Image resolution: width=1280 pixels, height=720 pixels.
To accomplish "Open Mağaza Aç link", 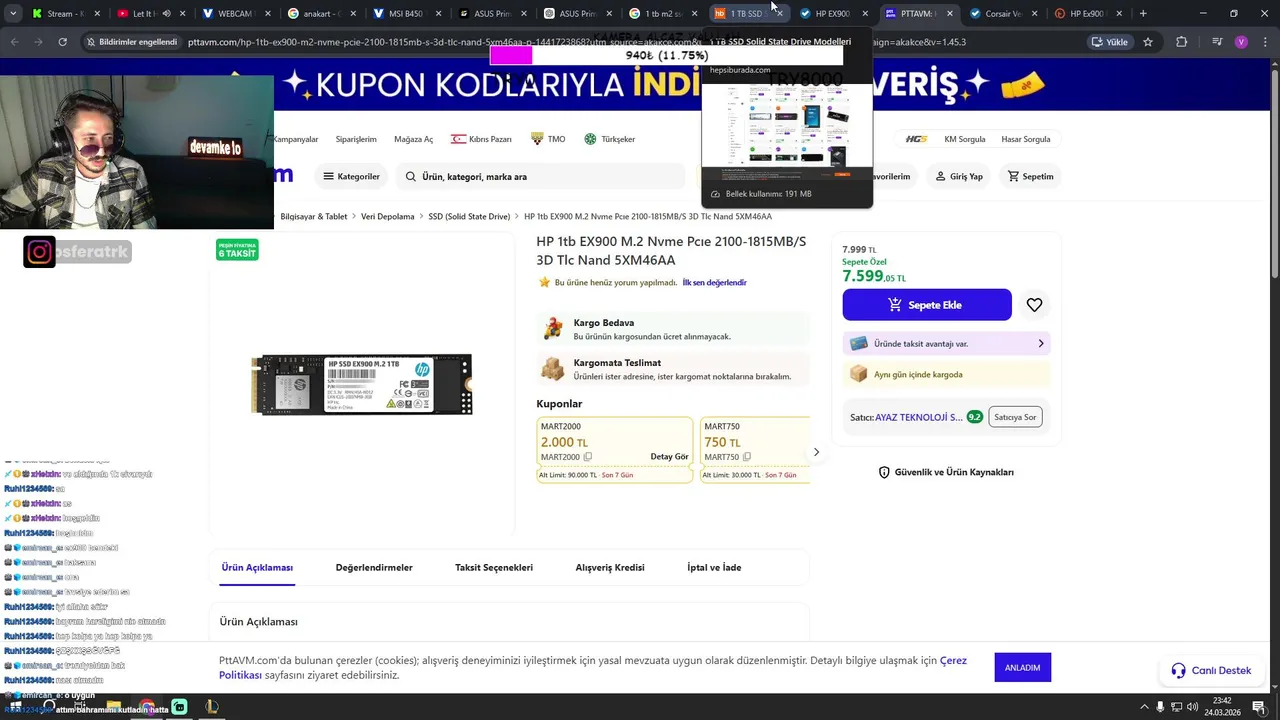I will point(414,139).
